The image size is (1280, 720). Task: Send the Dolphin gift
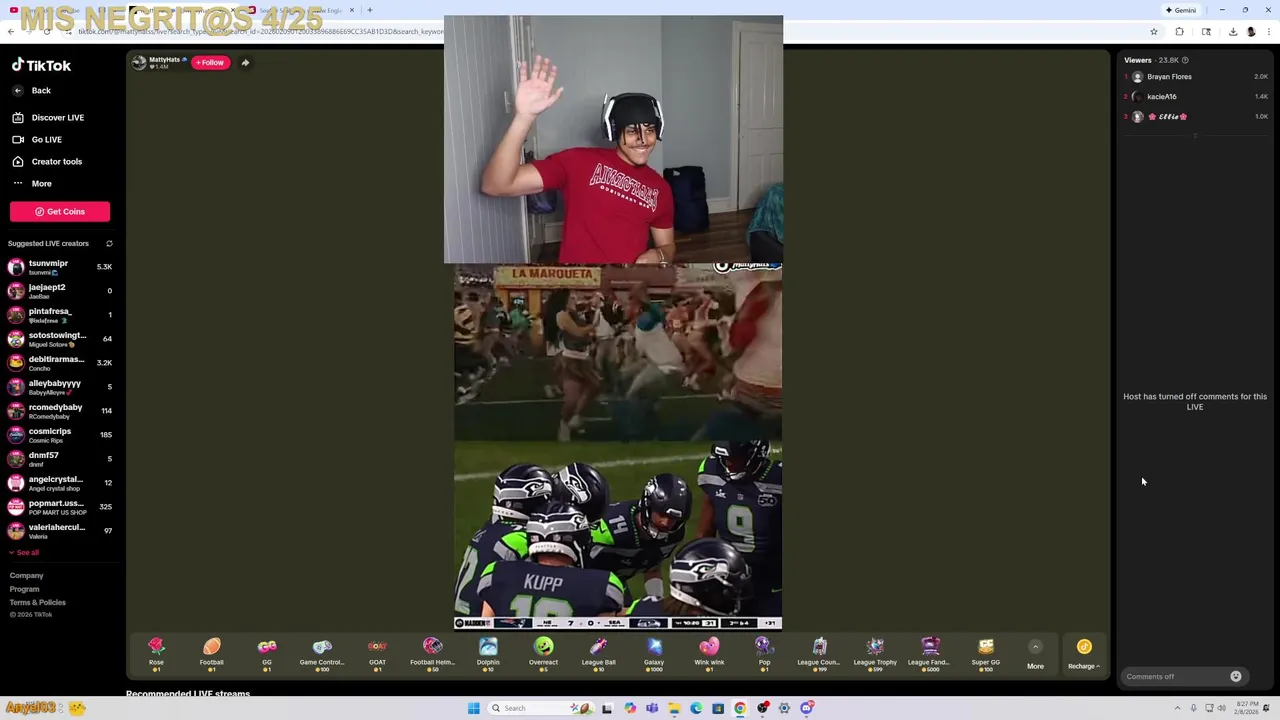click(488, 654)
